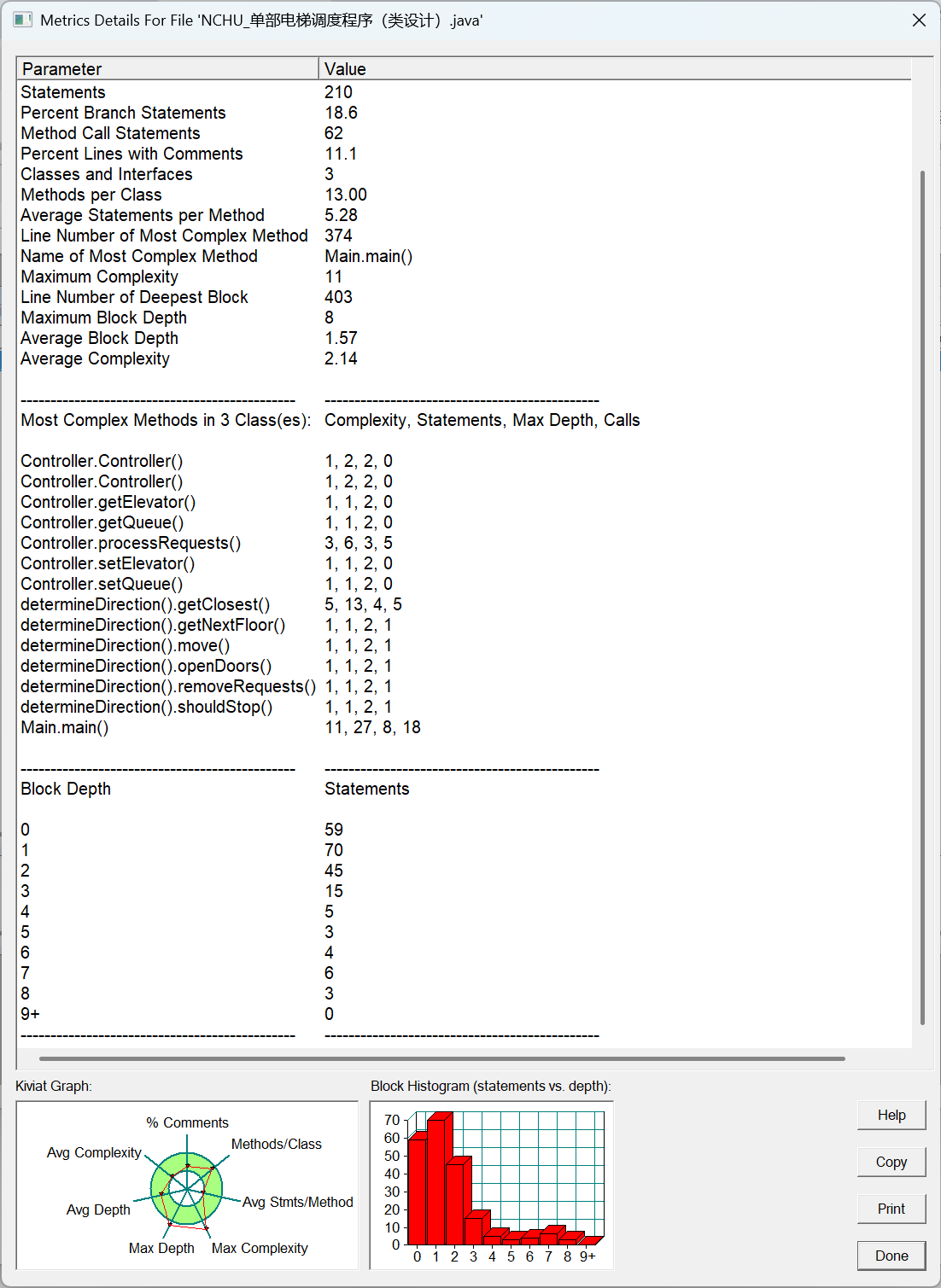
Task: Select the Statements row
Action: coord(464,92)
